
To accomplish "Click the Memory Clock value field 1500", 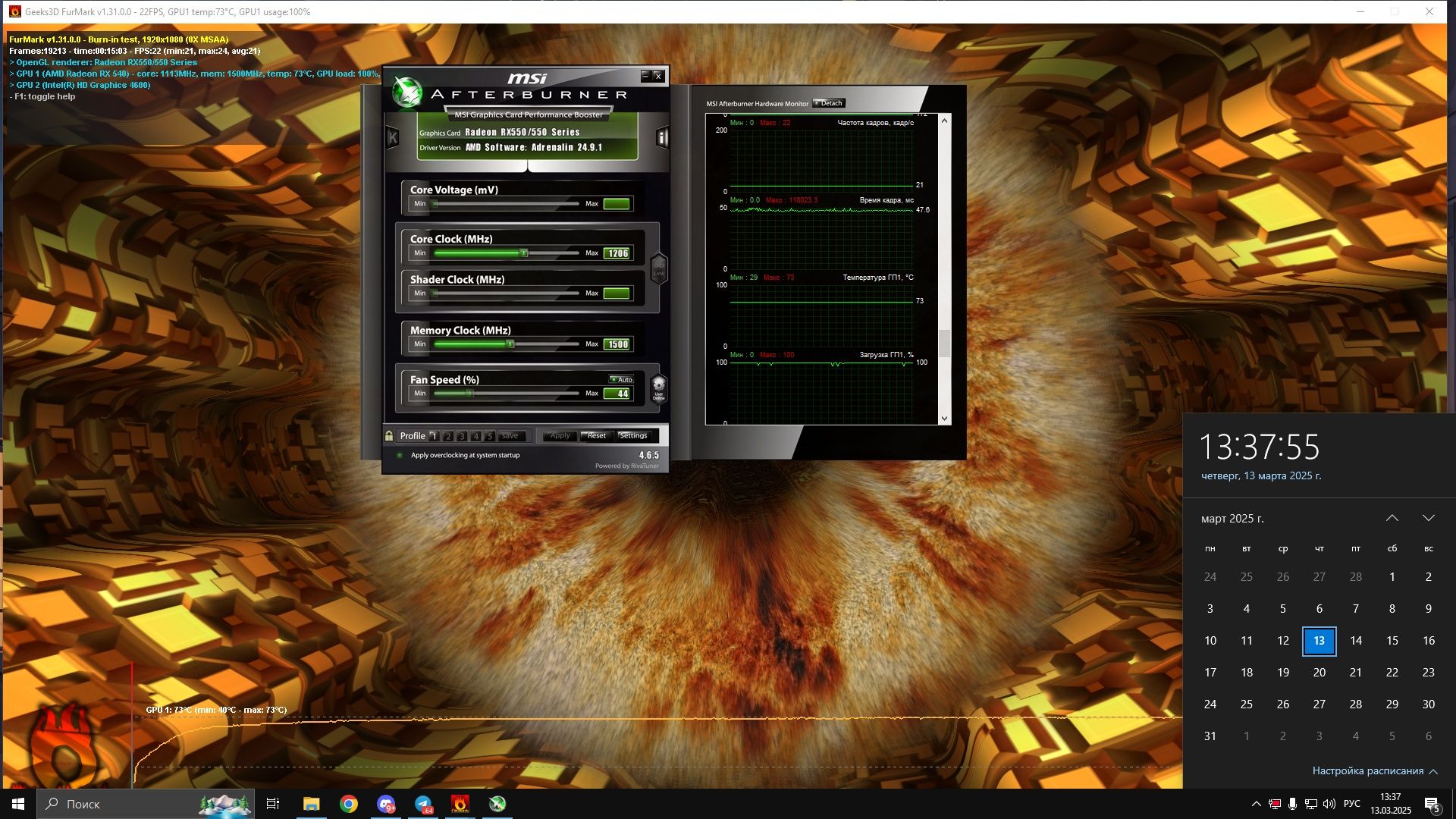I will click(617, 344).
